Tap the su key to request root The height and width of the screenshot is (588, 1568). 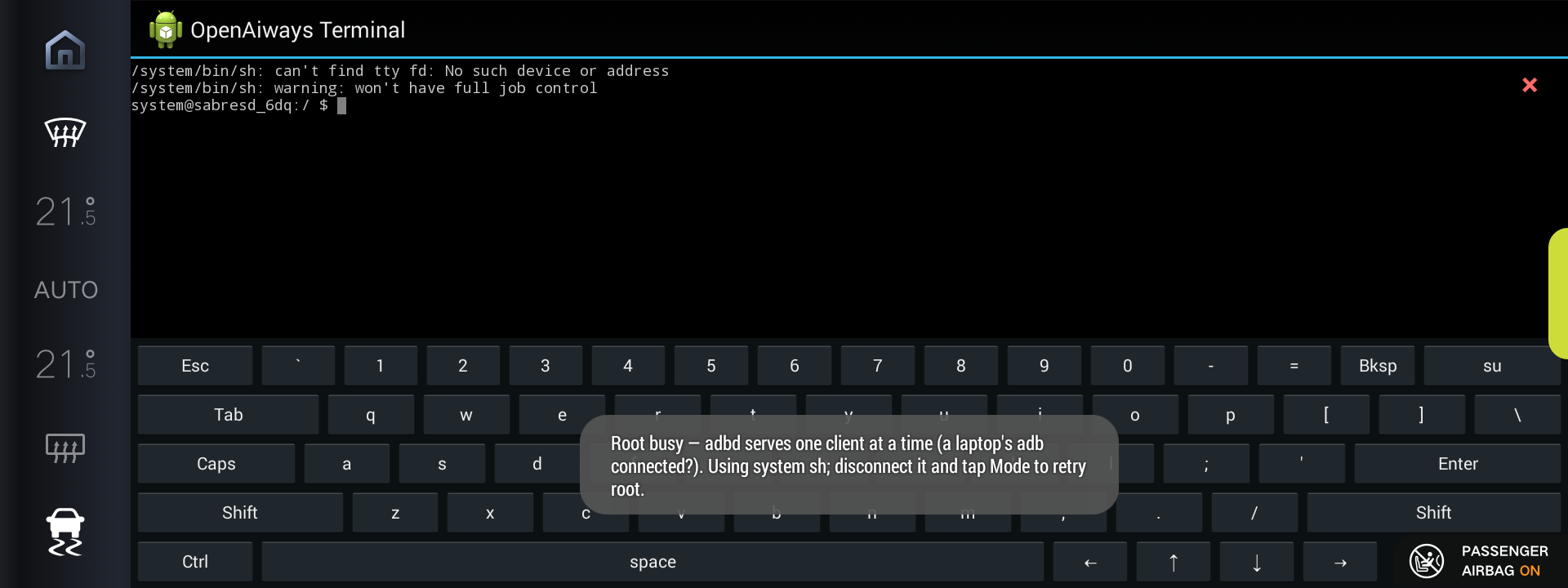coord(1492,366)
